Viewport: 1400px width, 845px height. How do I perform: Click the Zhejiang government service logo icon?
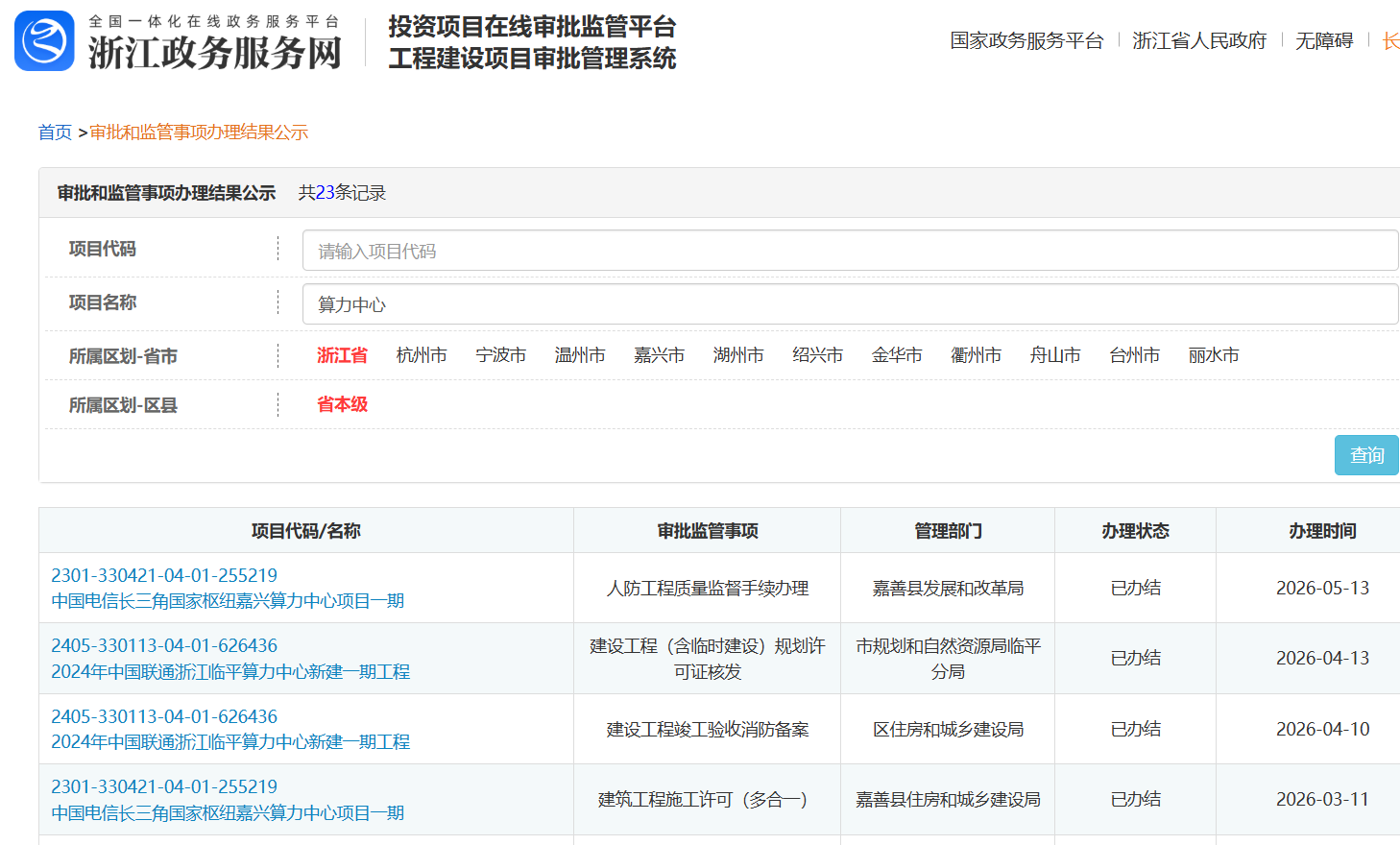coord(44,41)
